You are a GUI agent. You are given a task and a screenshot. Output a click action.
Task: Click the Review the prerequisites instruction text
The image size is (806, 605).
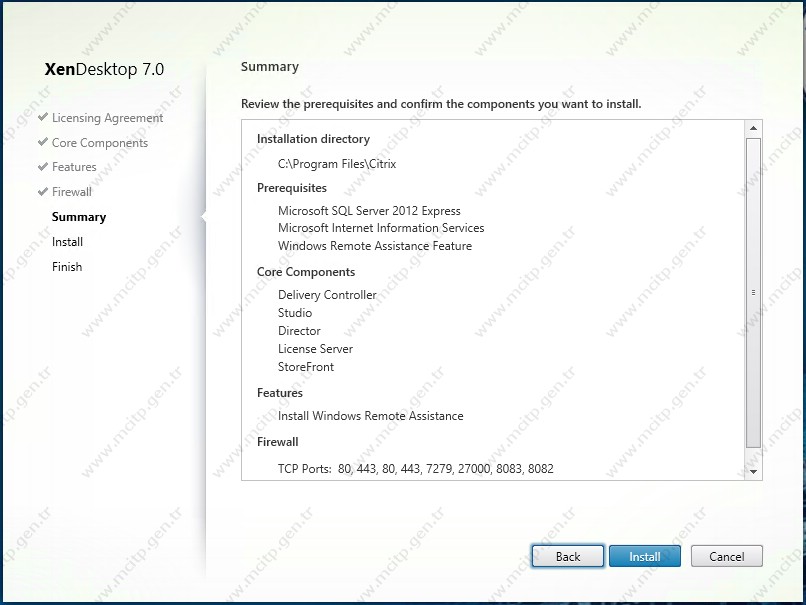point(441,104)
